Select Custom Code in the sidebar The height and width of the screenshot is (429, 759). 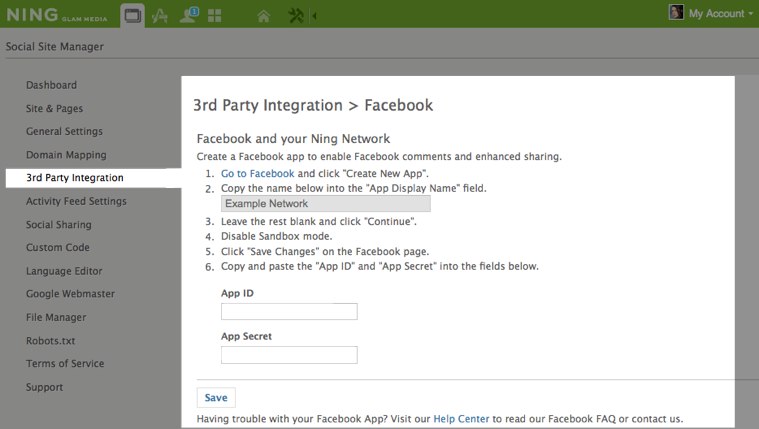click(58, 247)
